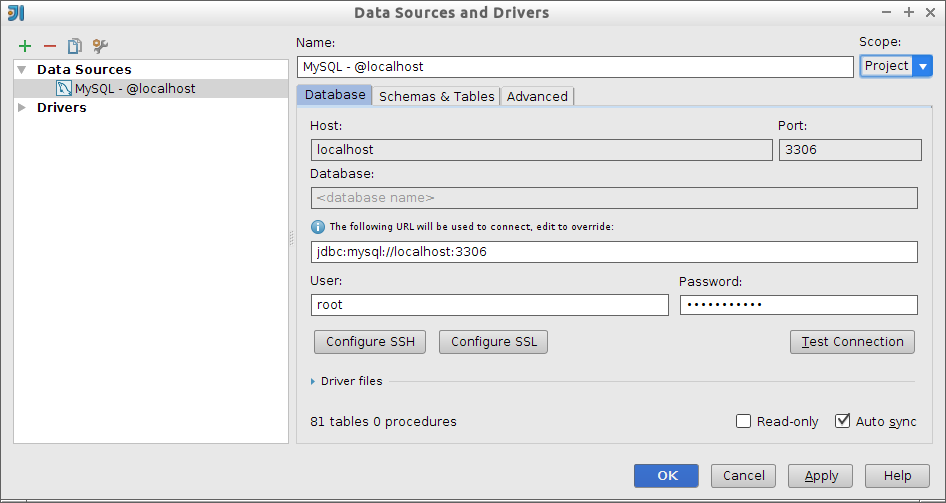Click the duplicate data source icon
Screen dimensions: 946x503
(x=75, y=46)
